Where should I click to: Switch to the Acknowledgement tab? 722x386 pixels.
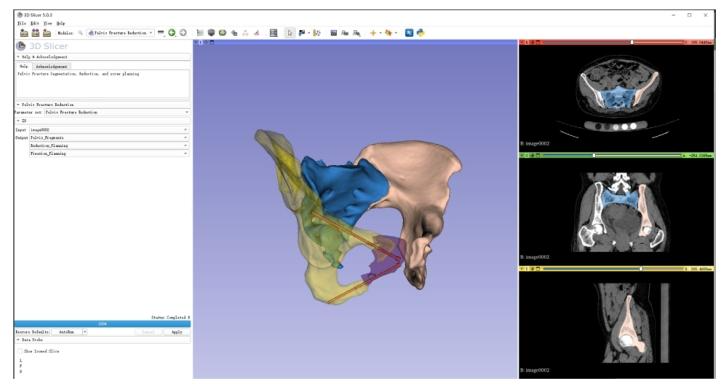click(51, 66)
